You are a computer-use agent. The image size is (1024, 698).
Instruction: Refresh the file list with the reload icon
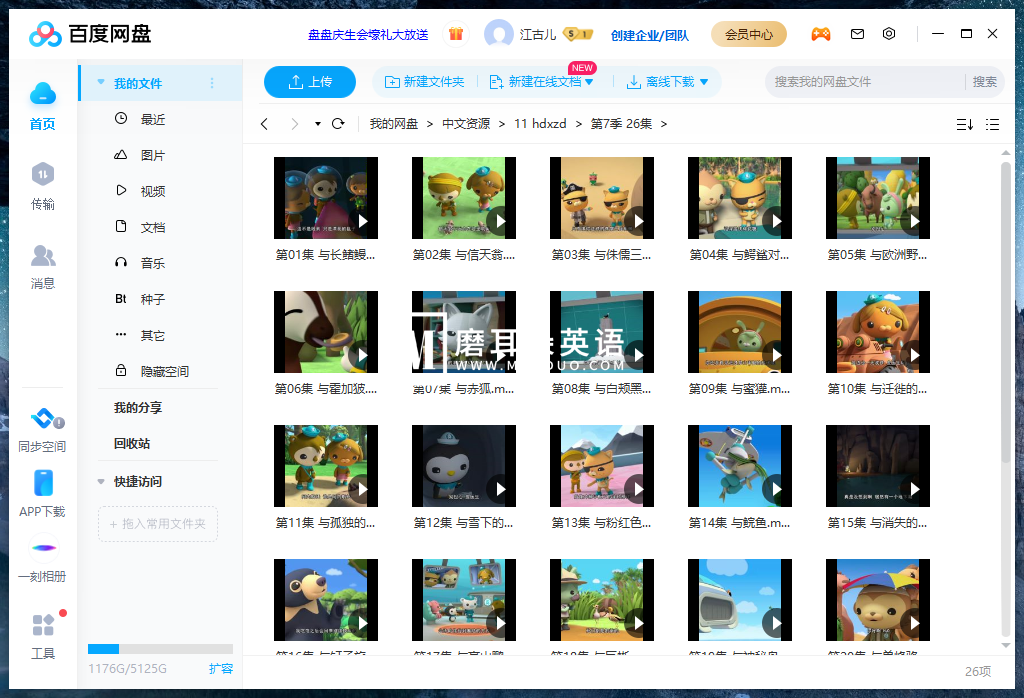tap(339, 124)
